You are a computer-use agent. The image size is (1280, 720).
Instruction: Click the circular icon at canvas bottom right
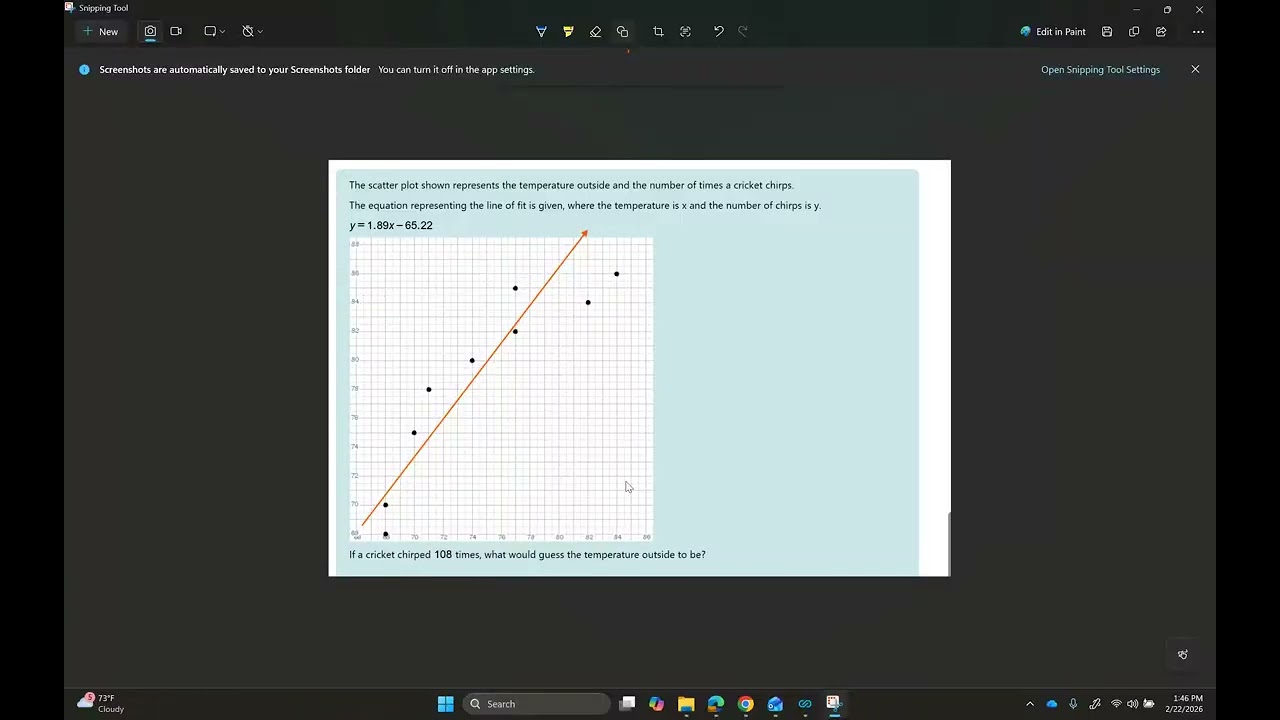pyautogui.click(x=1183, y=655)
